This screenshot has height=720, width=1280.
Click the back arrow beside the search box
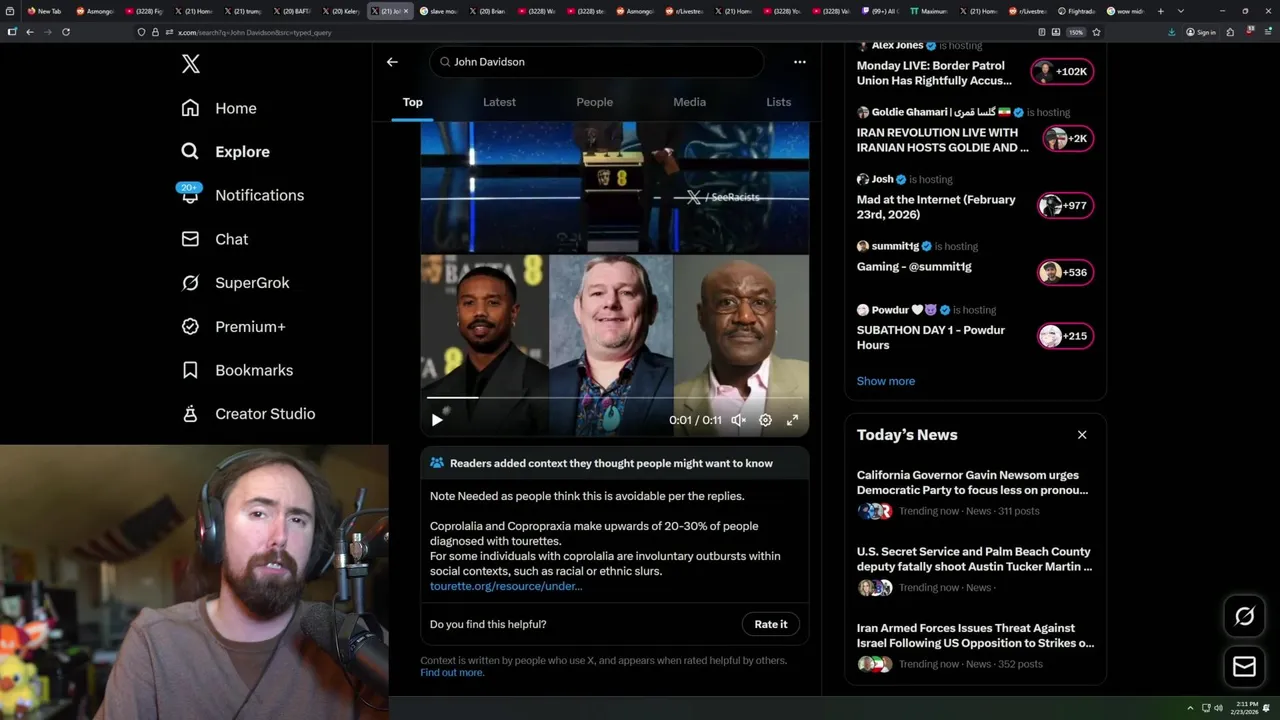tap(392, 62)
